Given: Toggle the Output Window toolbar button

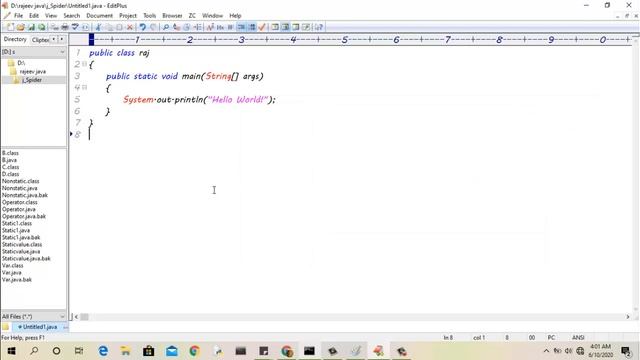Looking at the screenshot, I should point(296,27).
